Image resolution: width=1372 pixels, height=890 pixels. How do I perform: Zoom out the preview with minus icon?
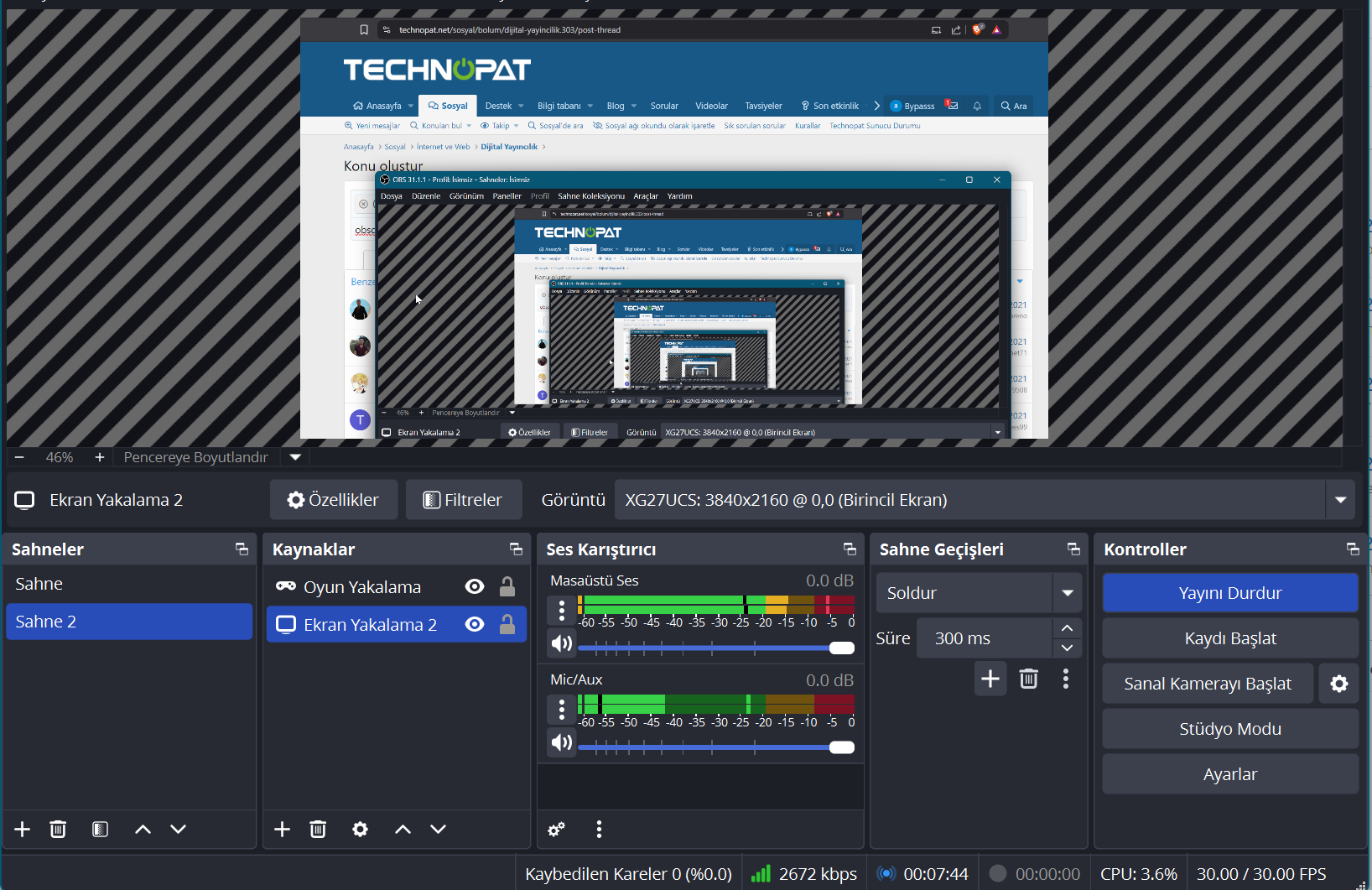coord(19,457)
